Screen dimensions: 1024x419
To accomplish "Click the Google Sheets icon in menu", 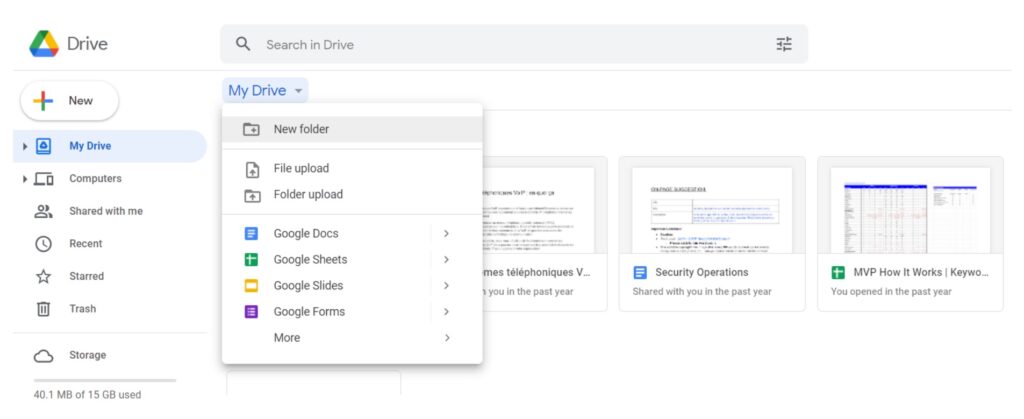I will 252,260.
